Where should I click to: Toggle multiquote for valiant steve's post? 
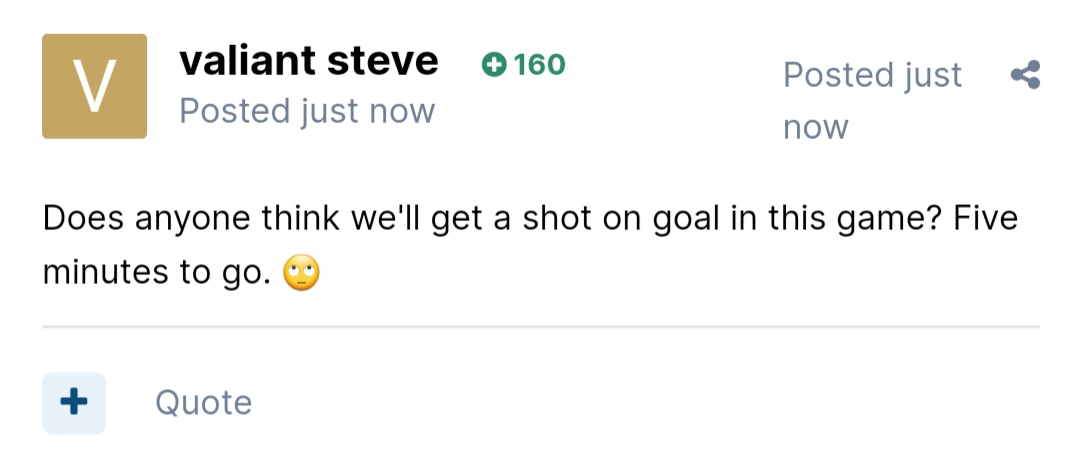pos(74,403)
